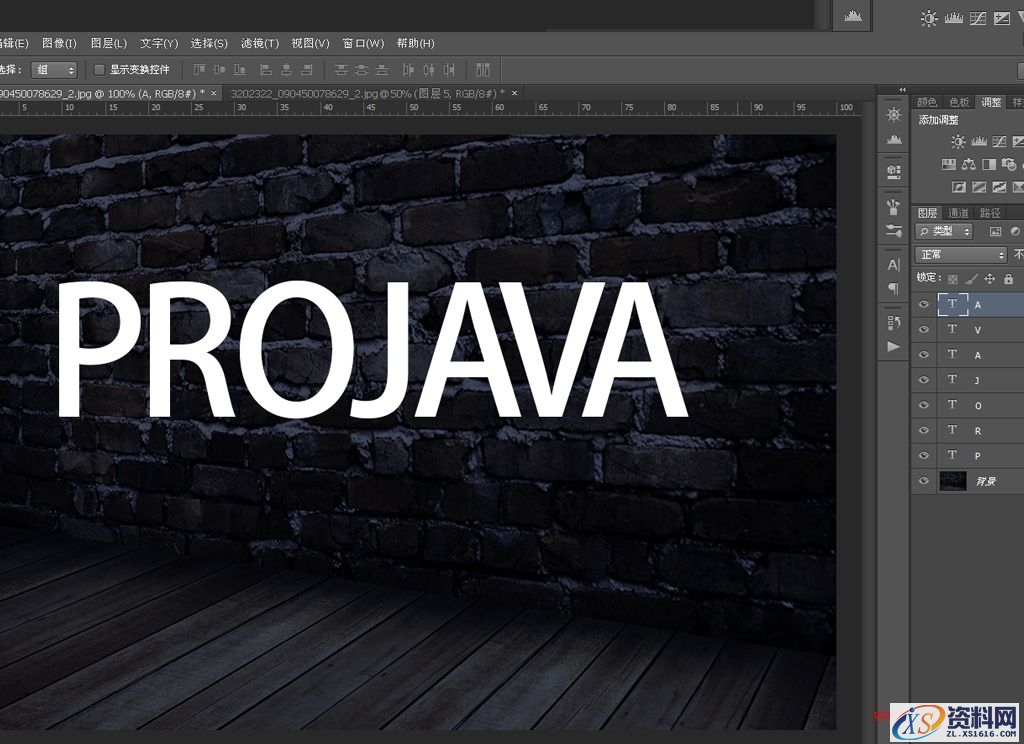Image resolution: width=1024 pixels, height=744 pixels.
Task: Switch to the 50% 图层 5 document tab
Action: pos(367,92)
